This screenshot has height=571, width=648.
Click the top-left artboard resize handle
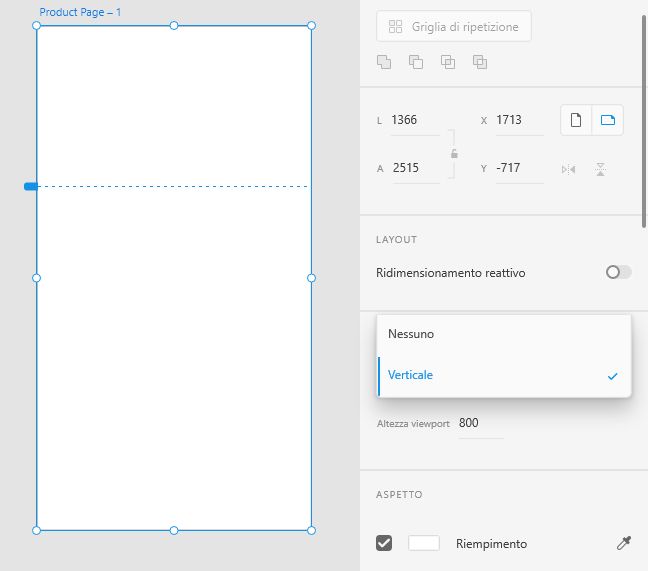point(36,26)
